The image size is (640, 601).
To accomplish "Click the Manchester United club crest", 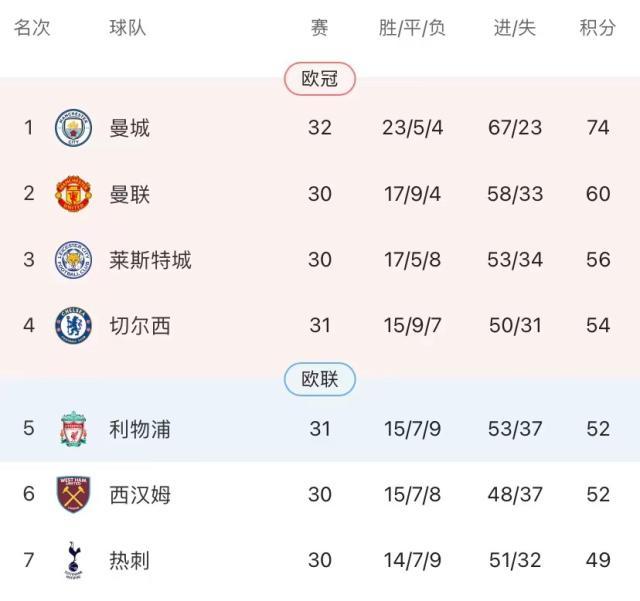I will pos(73,193).
